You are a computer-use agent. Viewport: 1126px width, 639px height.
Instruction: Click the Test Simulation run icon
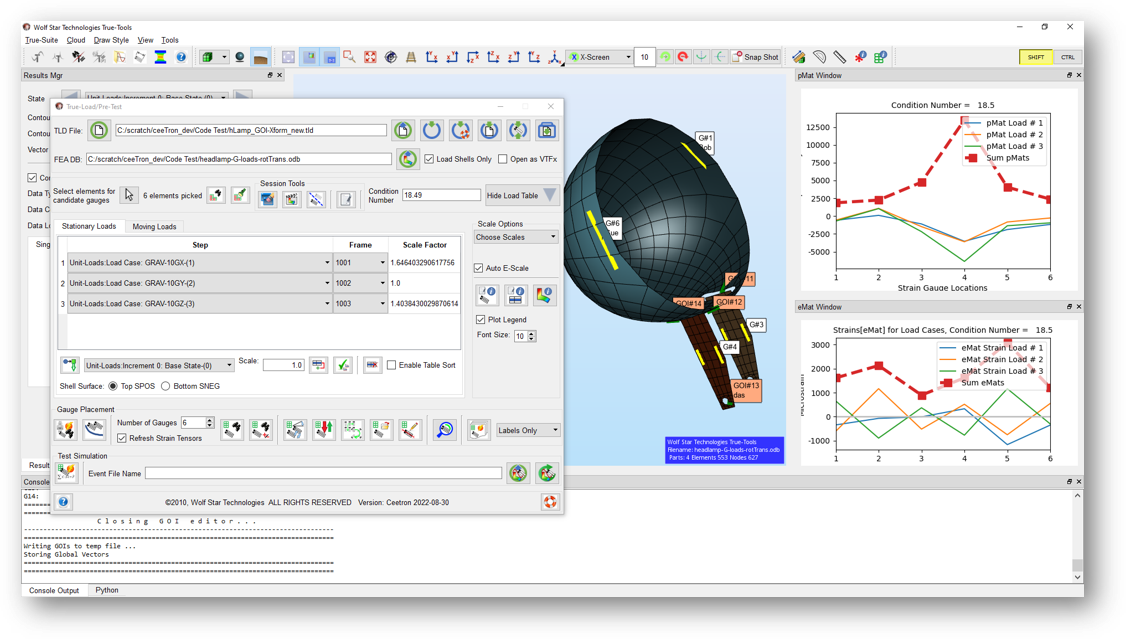[67, 472]
